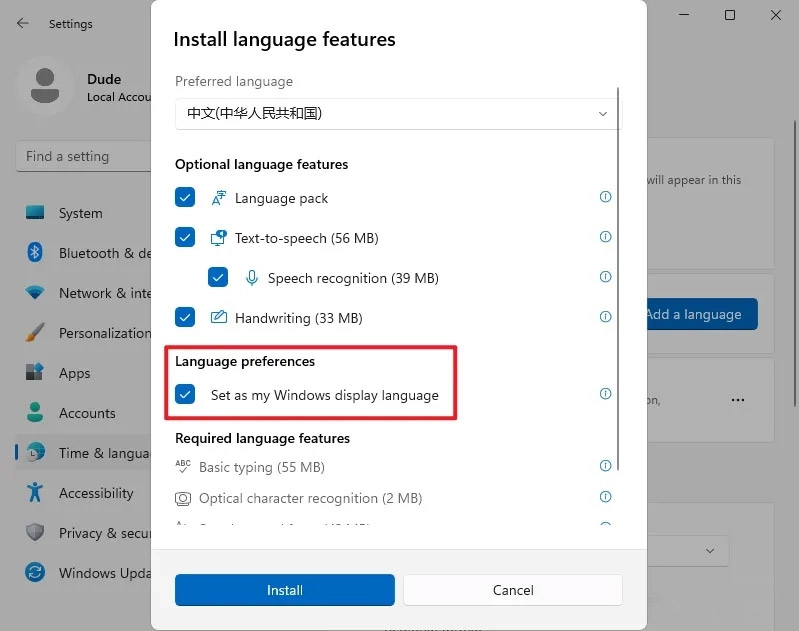Expand the dropdown in the background Settings window
Viewport: 799px width, 631px height.
click(x=710, y=551)
